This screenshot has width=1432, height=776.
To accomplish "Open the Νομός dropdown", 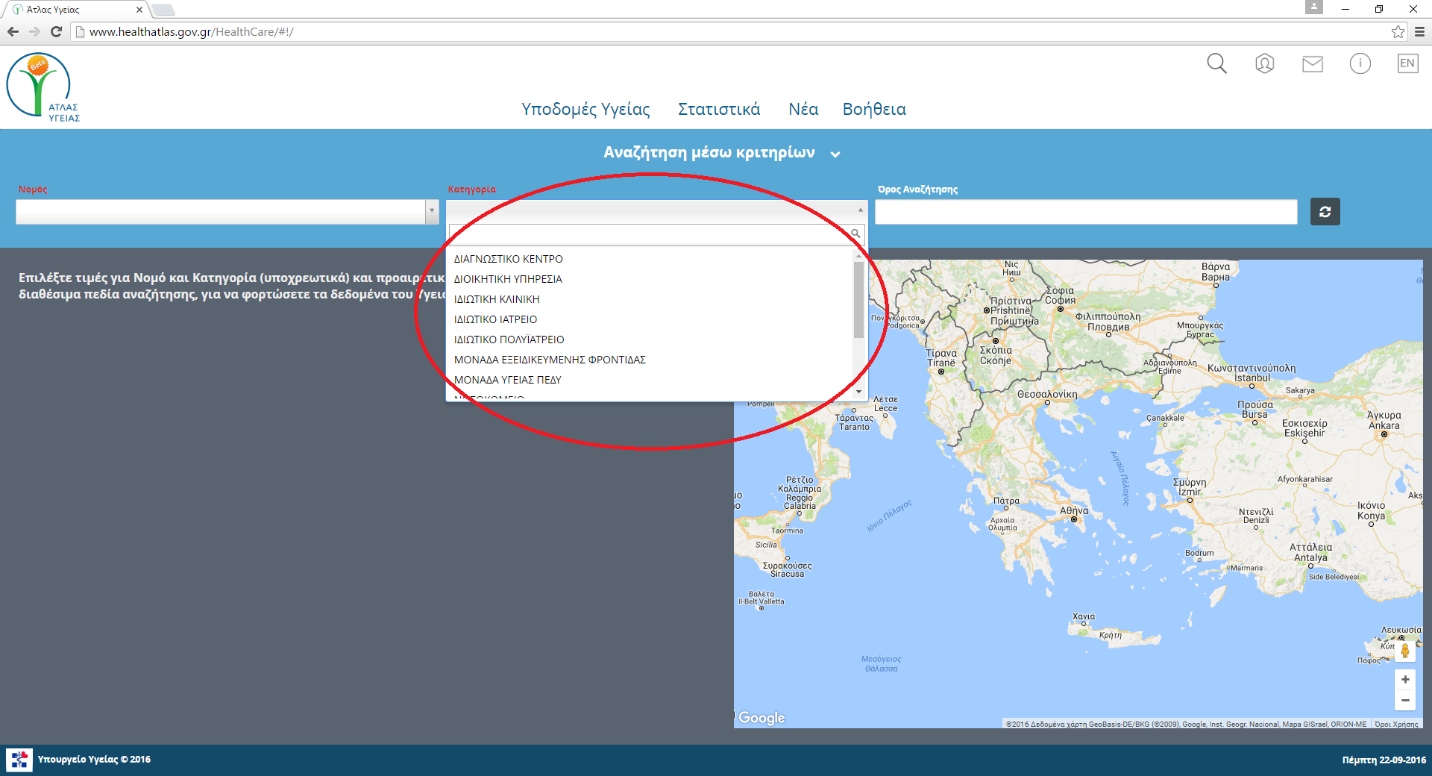I will pos(227,211).
